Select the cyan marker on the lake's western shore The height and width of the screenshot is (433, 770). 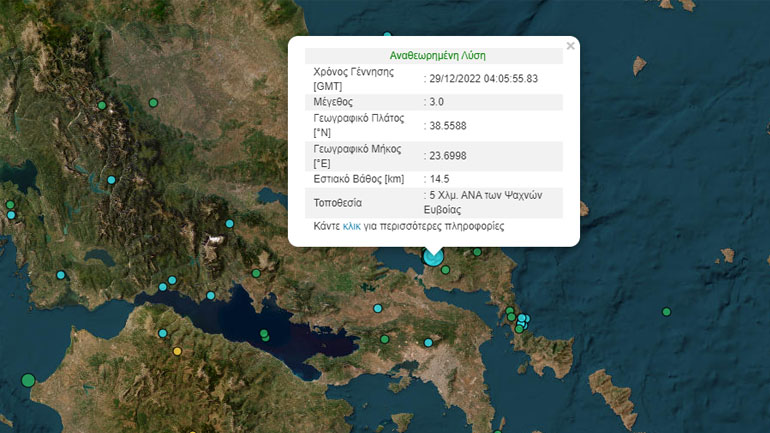pos(61,275)
